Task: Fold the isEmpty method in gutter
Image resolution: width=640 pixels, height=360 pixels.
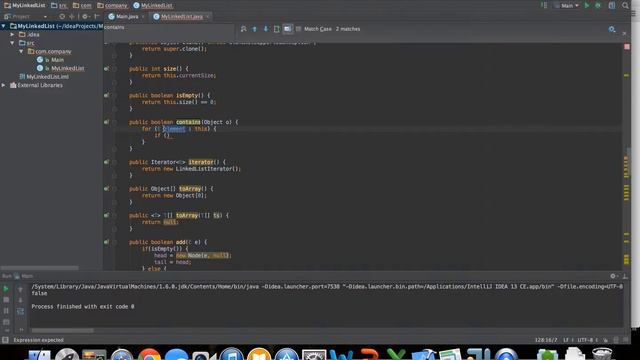Action: tap(114, 96)
